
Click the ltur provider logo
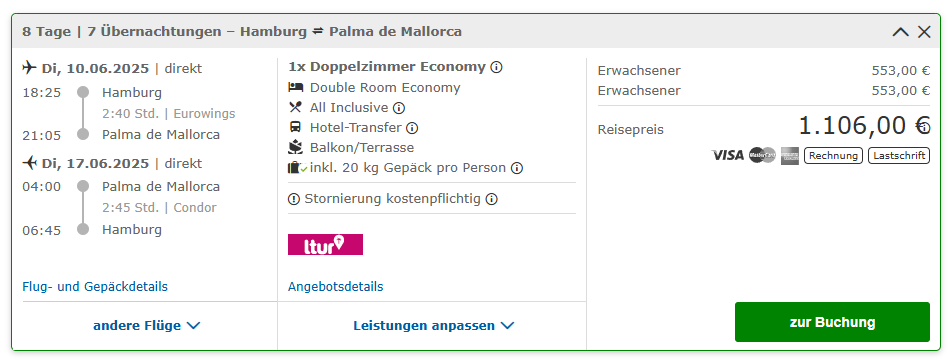click(325, 244)
